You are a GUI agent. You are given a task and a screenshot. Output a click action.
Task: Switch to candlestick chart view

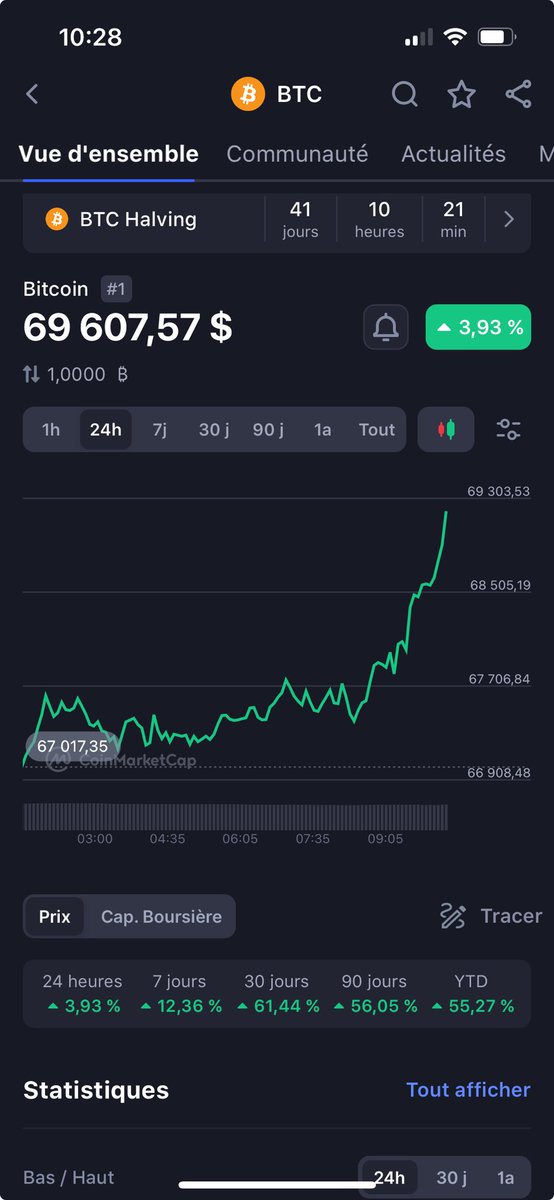click(446, 430)
